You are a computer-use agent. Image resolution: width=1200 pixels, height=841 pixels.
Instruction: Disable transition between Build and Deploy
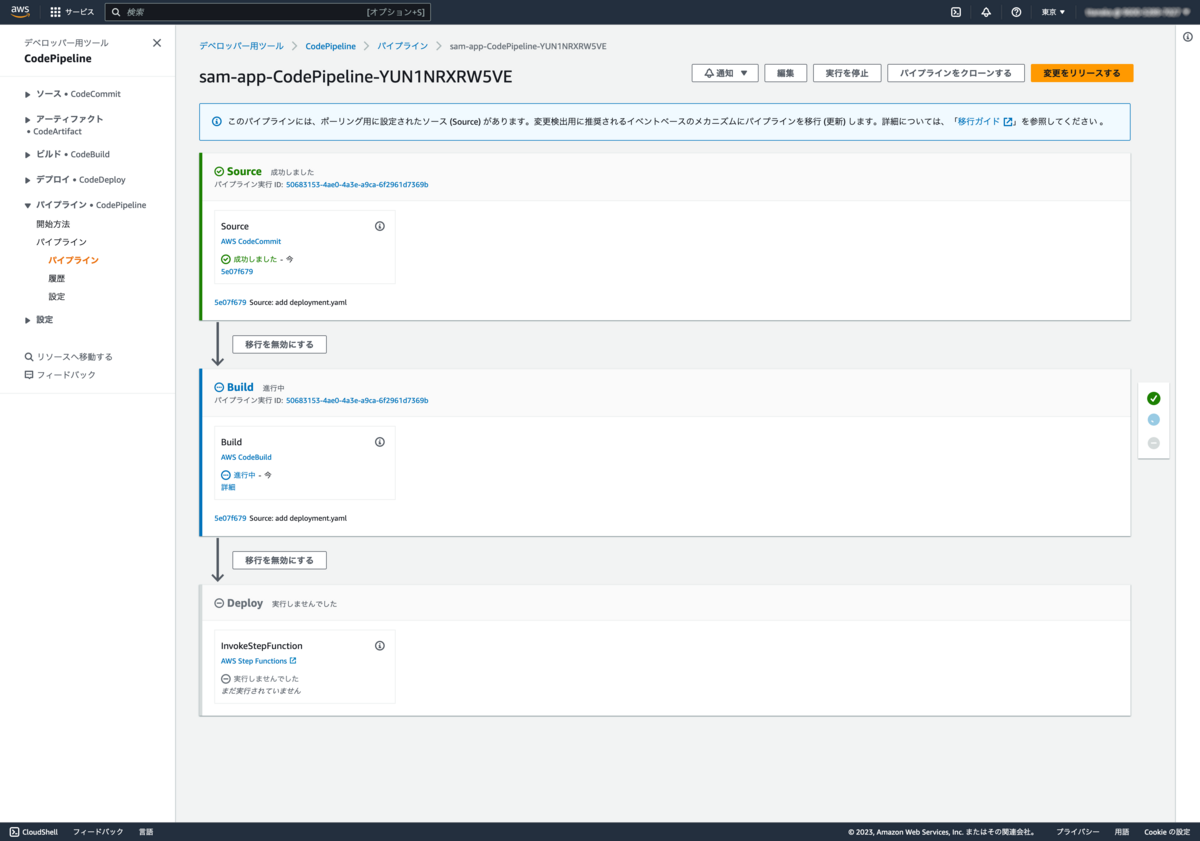(280, 560)
